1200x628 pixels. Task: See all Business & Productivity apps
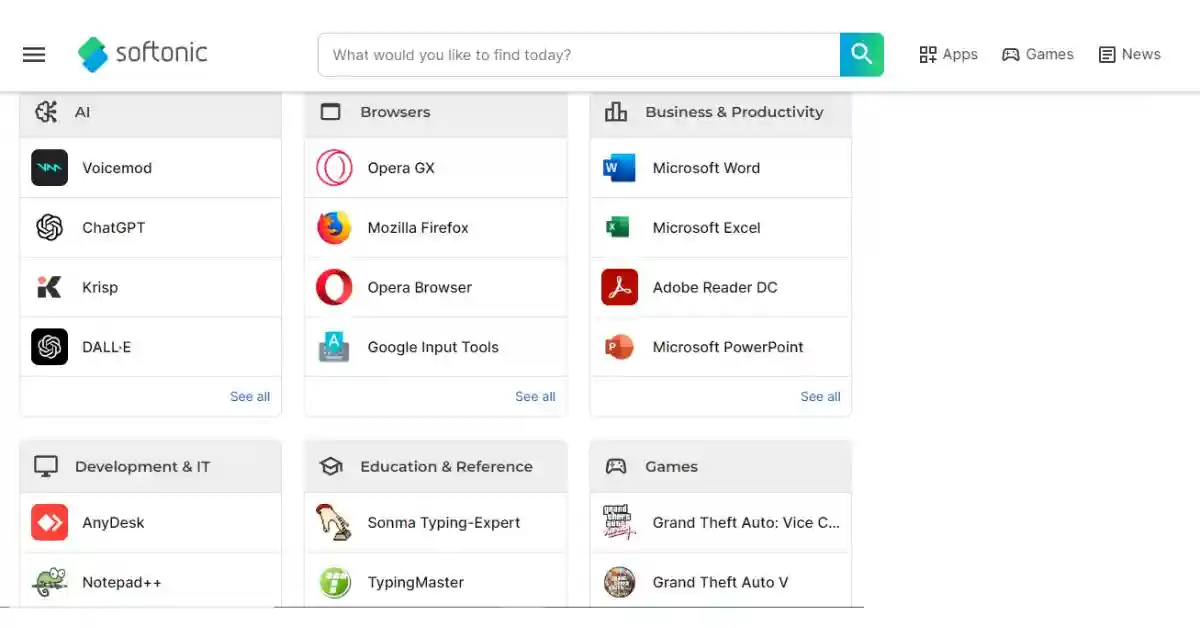pos(820,397)
